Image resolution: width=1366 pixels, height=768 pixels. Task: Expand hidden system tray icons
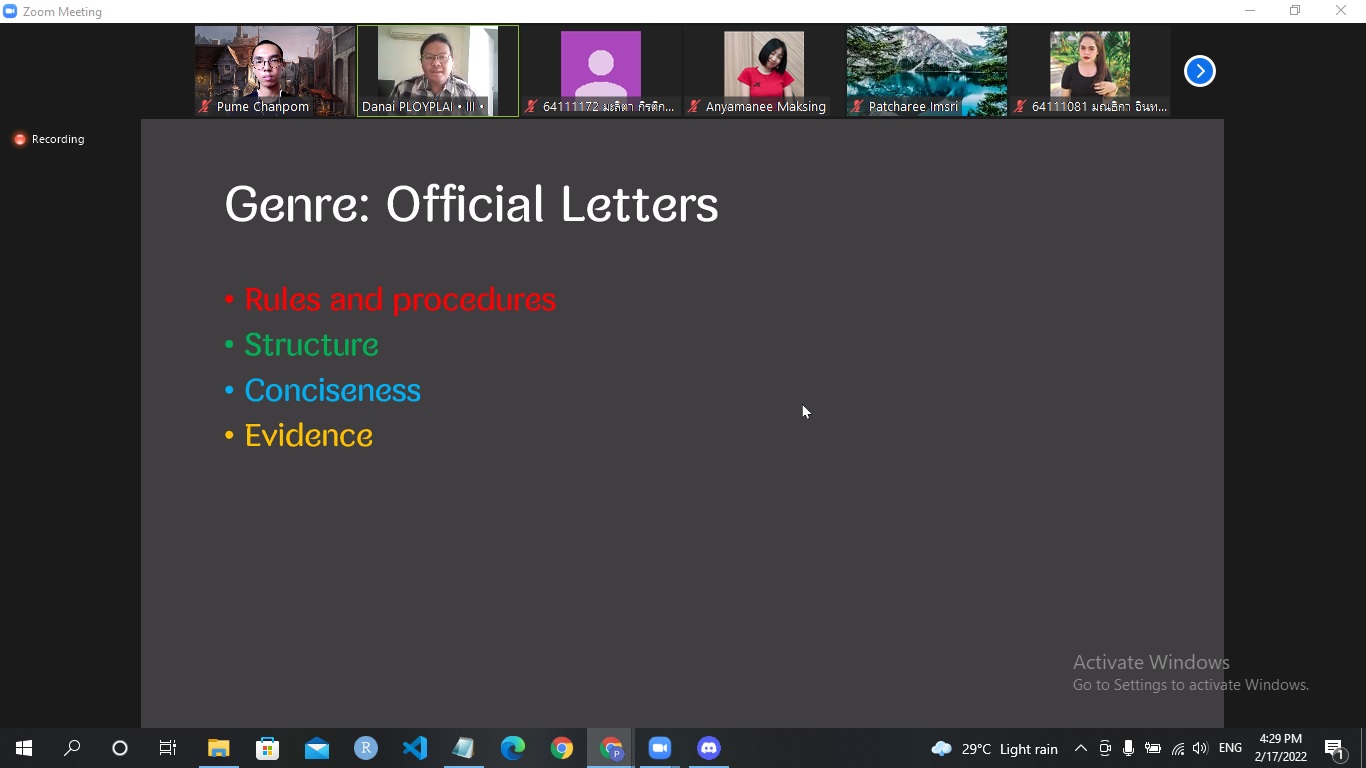click(1080, 748)
